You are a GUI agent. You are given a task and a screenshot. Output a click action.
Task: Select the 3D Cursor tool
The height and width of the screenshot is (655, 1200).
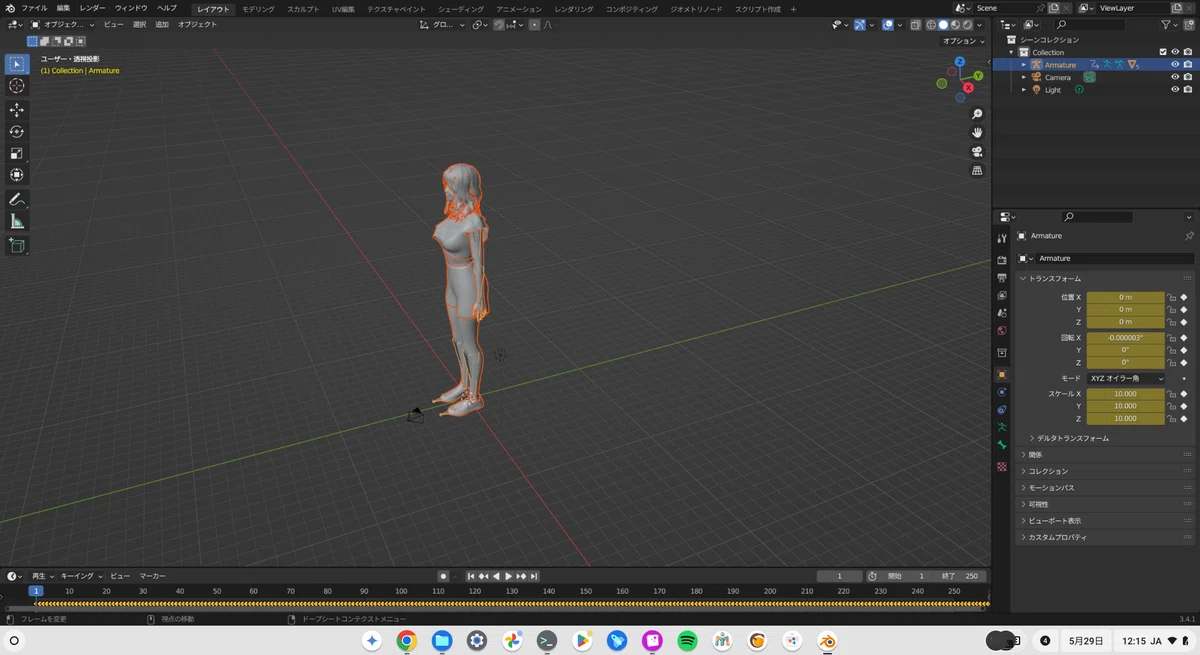click(16, 86)
